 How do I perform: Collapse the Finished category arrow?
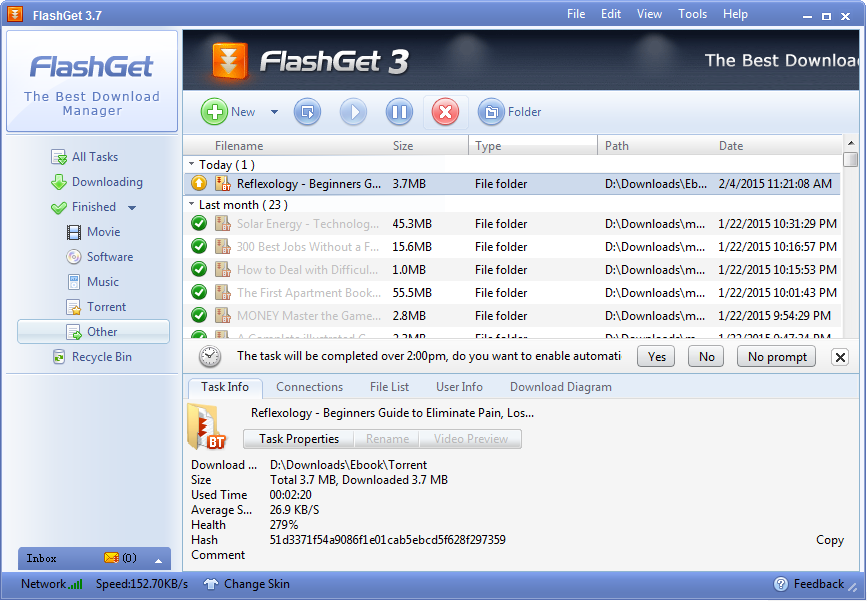[x=132, y=208]
